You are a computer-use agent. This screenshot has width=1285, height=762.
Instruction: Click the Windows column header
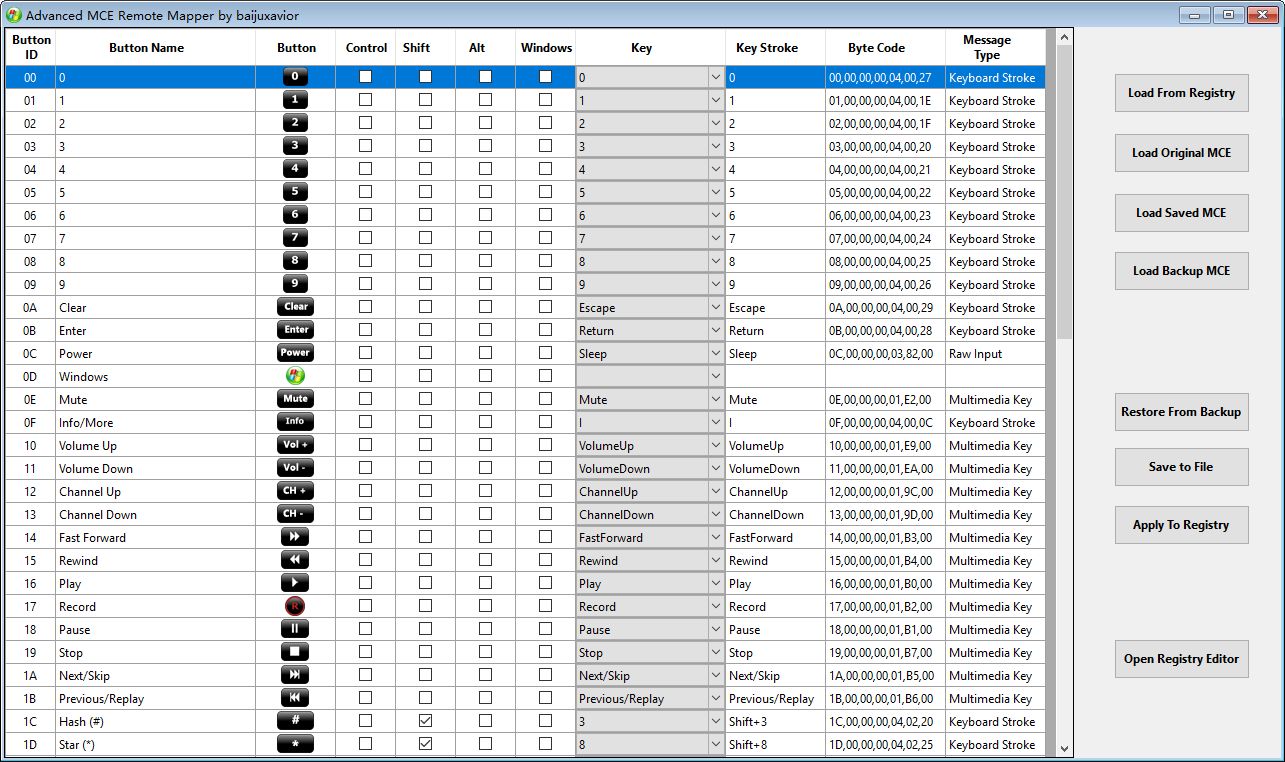tap(546, 48)
